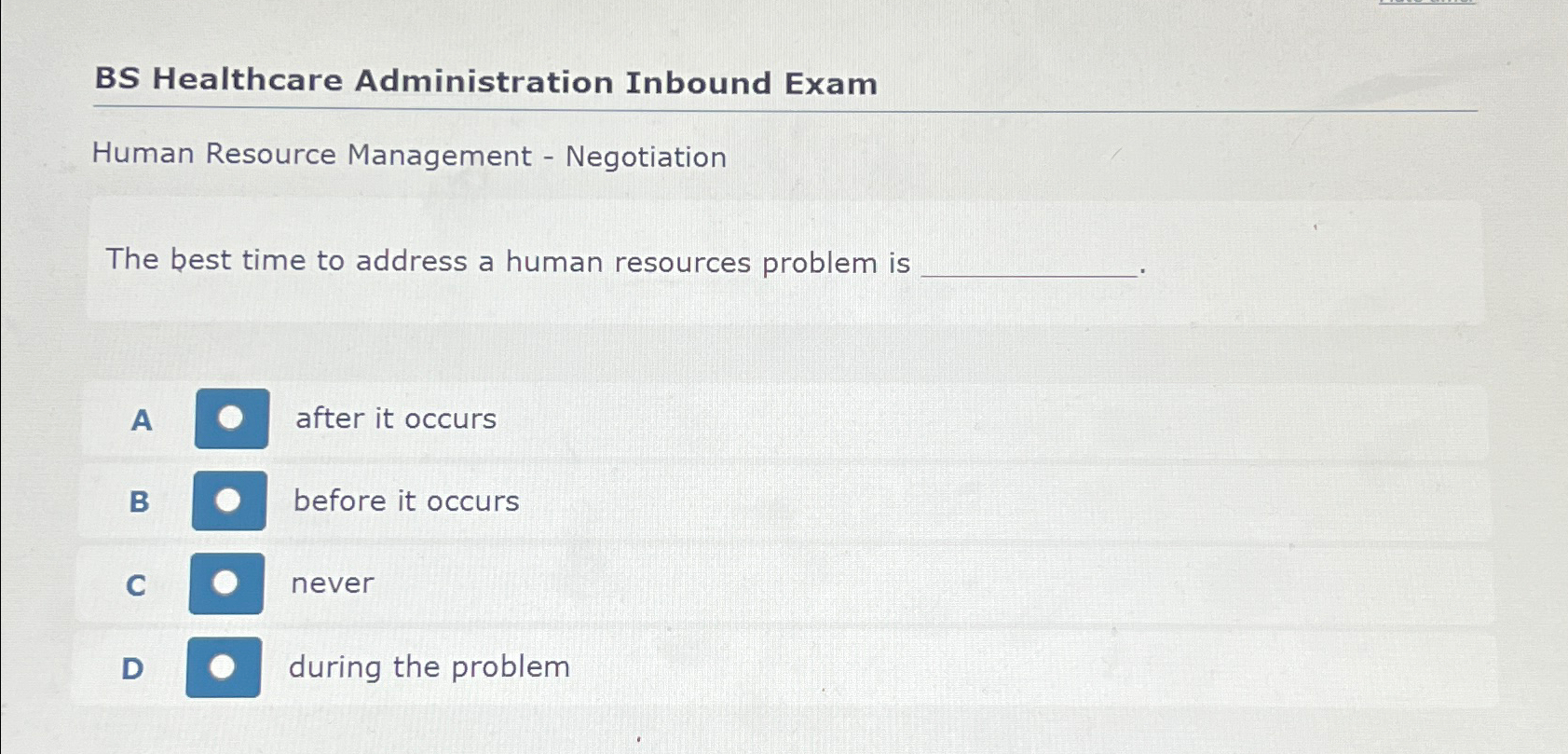This screenshot has width=1568, height=754.
Task: Select the blue radio icon beside option D
Action: [225, 667]
